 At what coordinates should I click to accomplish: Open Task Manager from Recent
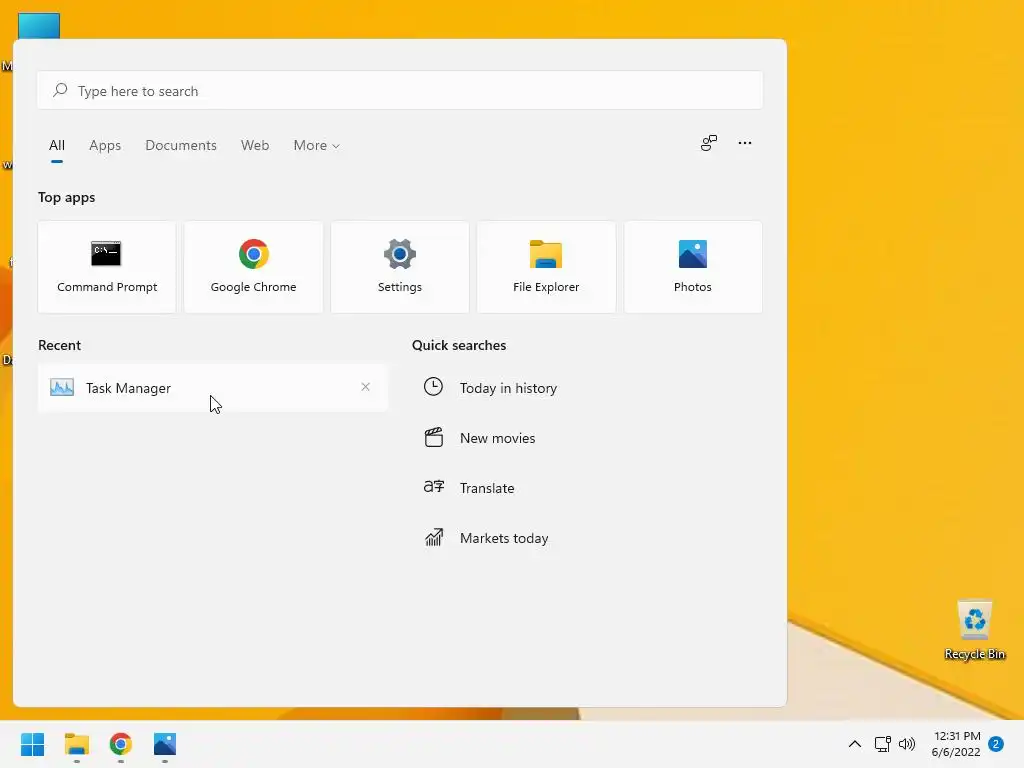(213, 388)
